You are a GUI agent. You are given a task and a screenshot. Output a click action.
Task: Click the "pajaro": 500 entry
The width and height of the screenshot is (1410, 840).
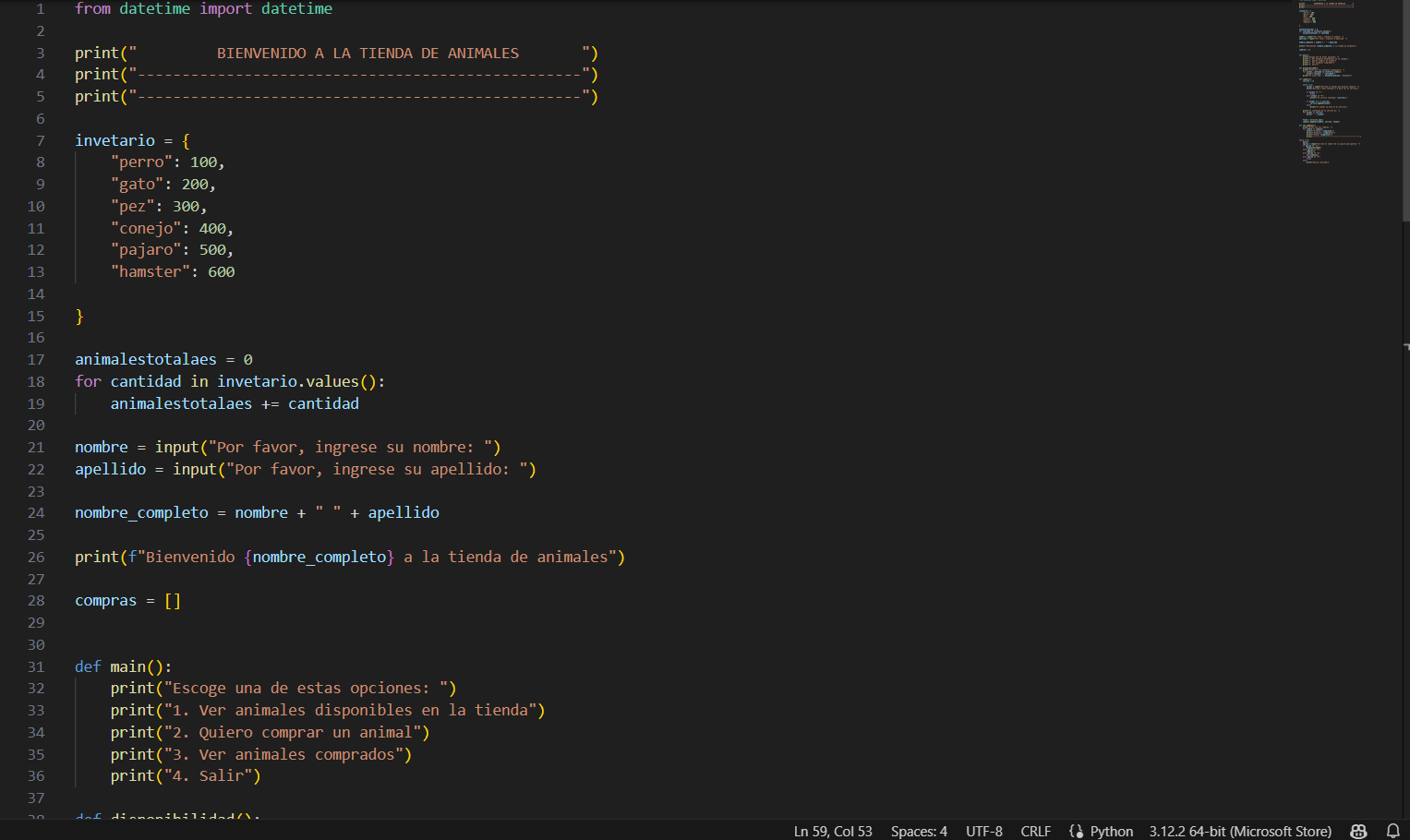click(172, 250)
